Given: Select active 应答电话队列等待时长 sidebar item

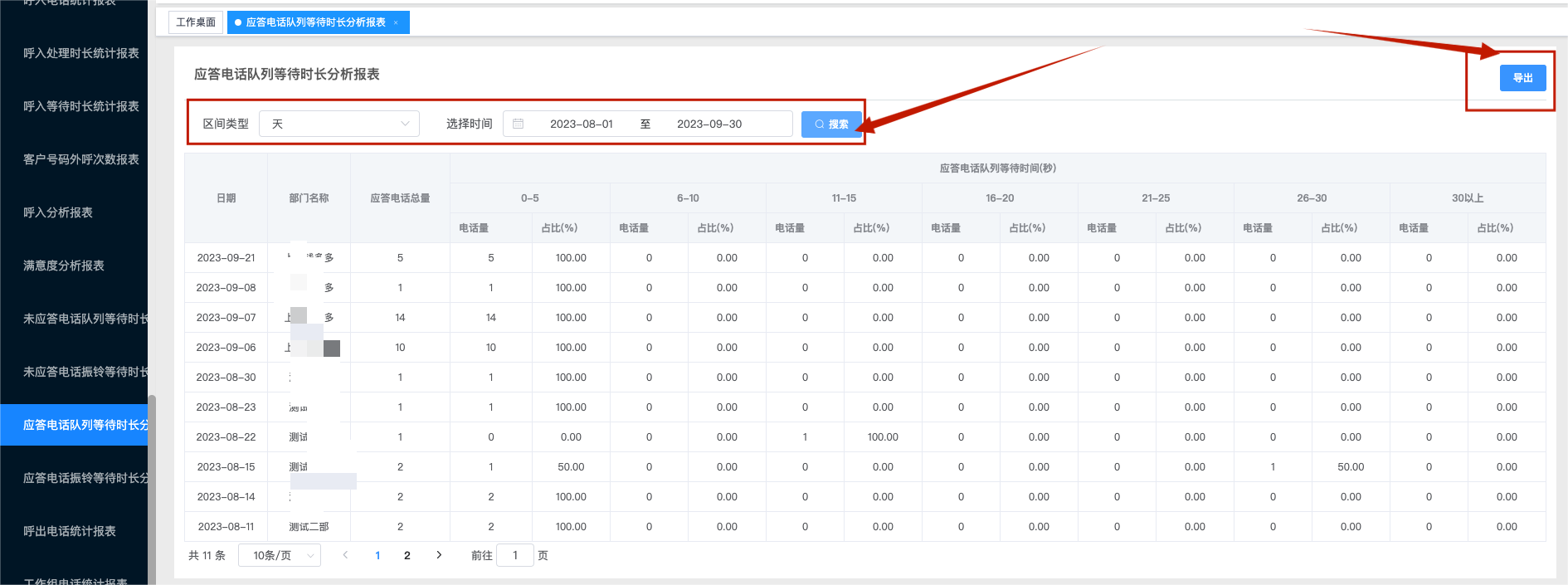Looking at the screenshot, I should pos(75,425).
